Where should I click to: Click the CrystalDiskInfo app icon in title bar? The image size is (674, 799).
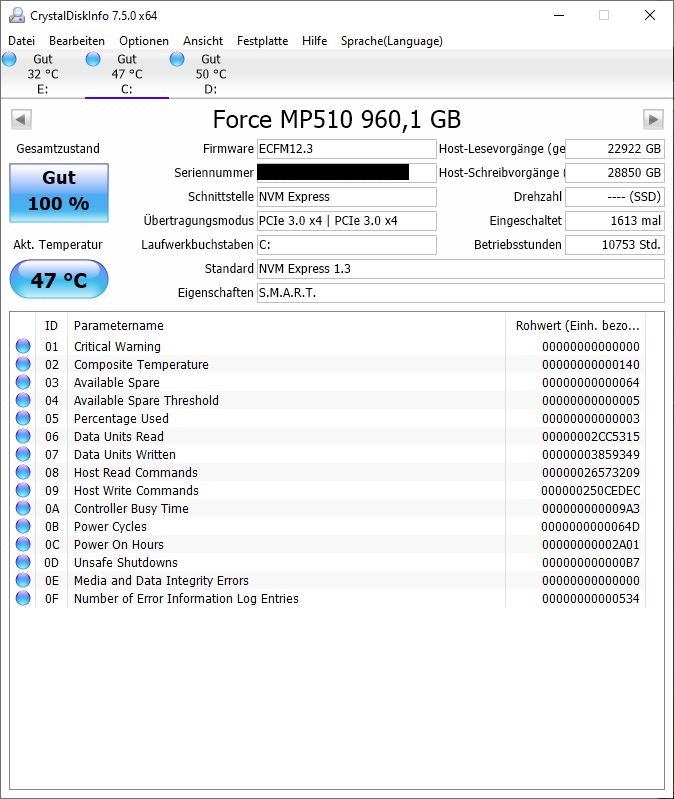tap(17, 15)
